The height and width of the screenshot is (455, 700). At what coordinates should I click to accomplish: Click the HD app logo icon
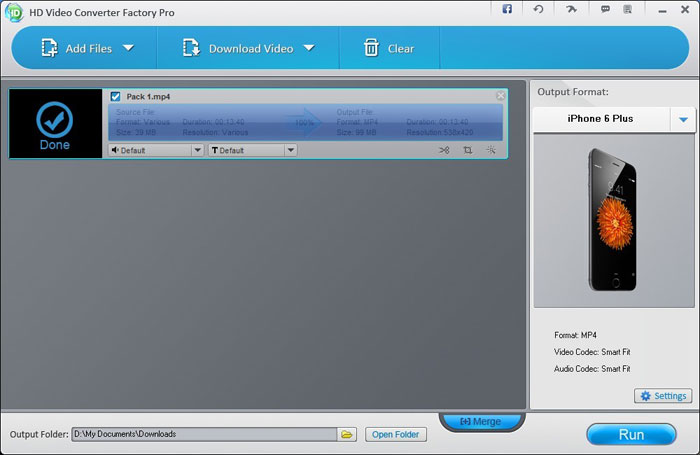[14, 12]
